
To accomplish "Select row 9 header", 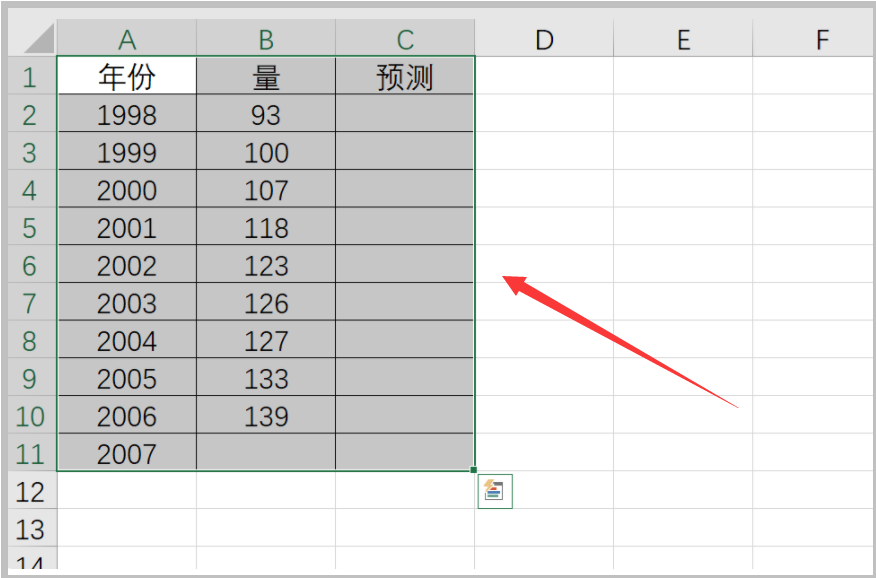I will point(32,378).
